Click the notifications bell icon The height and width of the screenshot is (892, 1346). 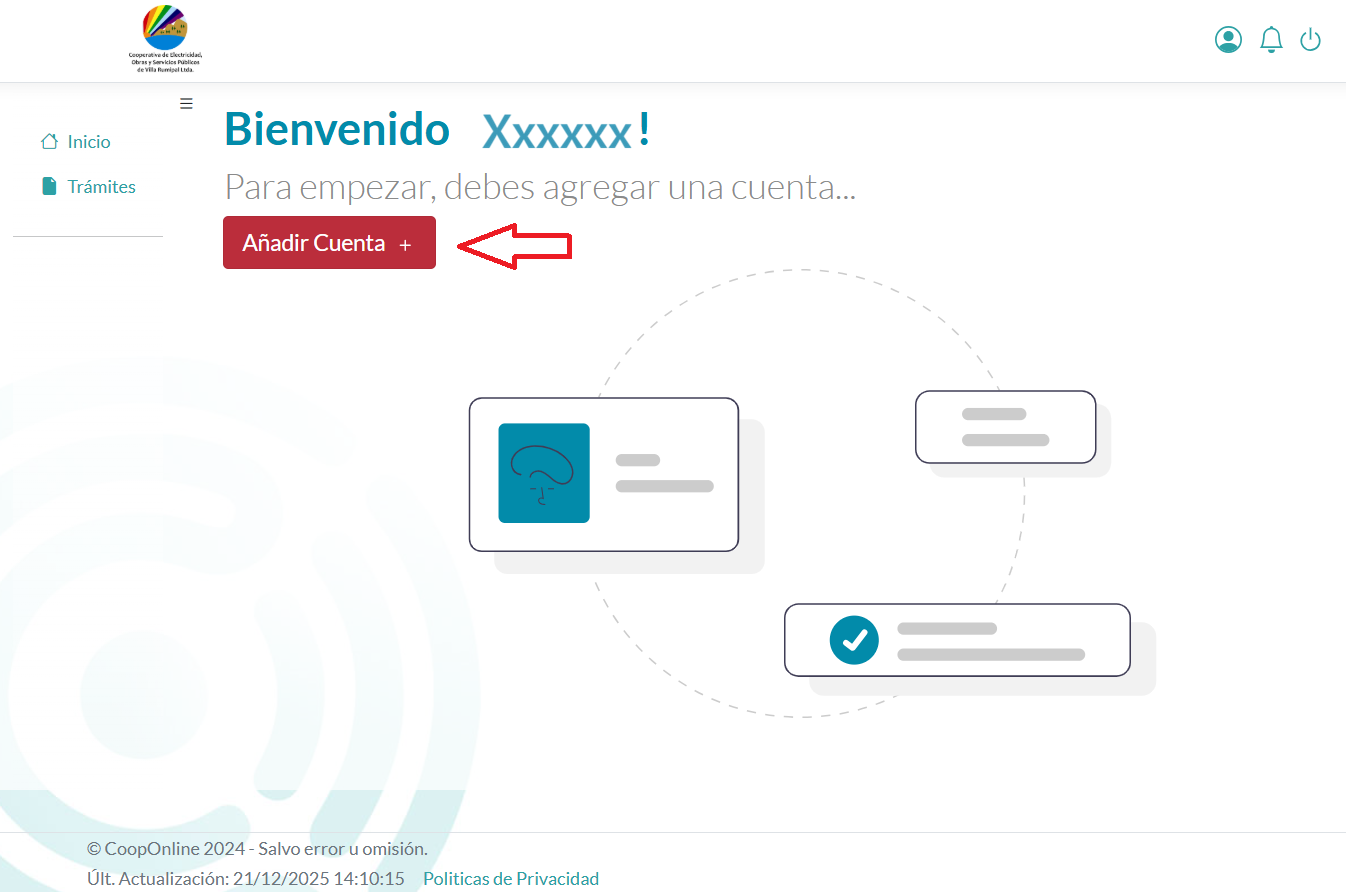pos(1271,40)
